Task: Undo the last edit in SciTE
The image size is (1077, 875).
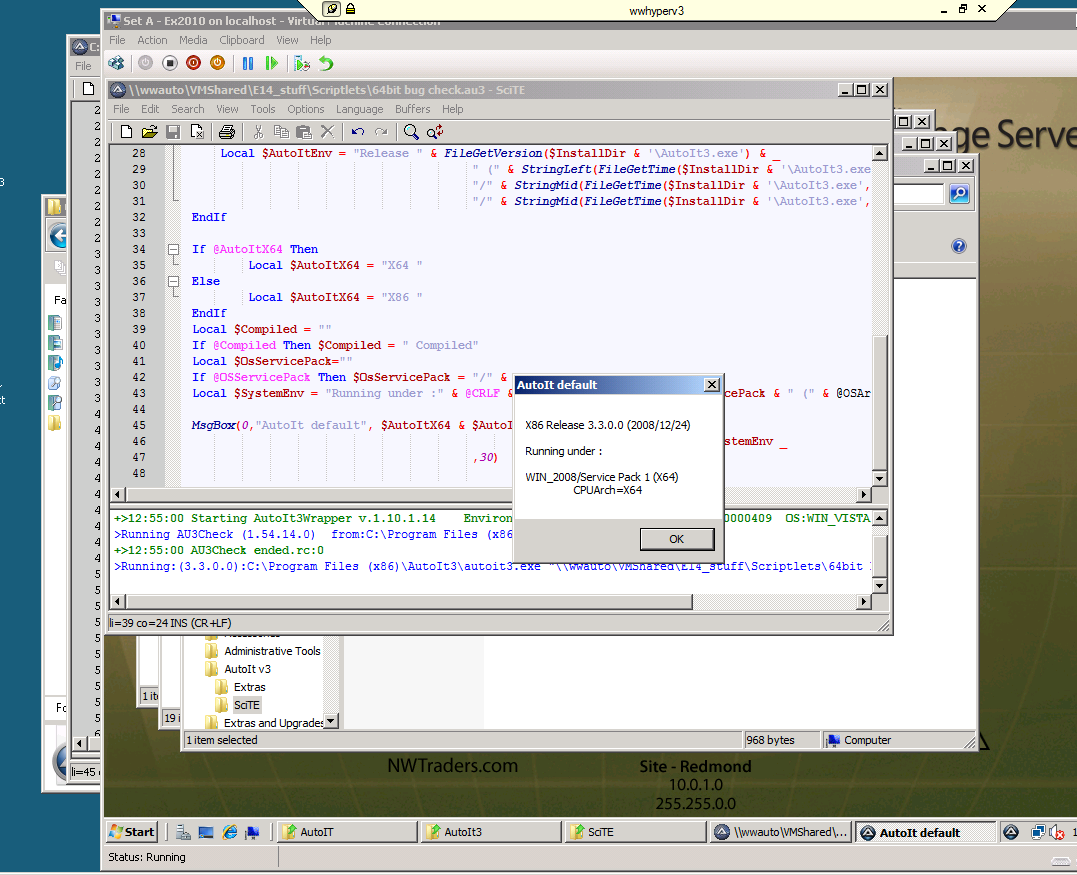Action: 358,132
